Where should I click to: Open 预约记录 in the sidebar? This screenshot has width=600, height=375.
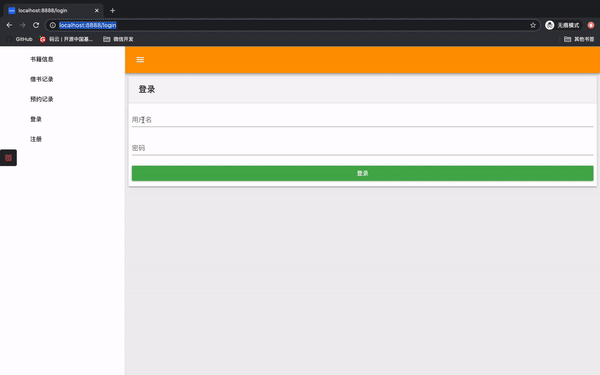click(42, 99)
